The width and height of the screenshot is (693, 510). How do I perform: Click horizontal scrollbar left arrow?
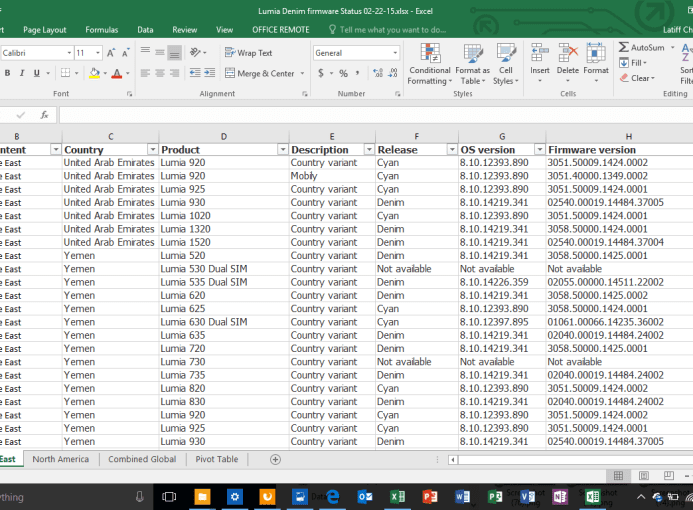pyautogui.click(x=453, y=460)
